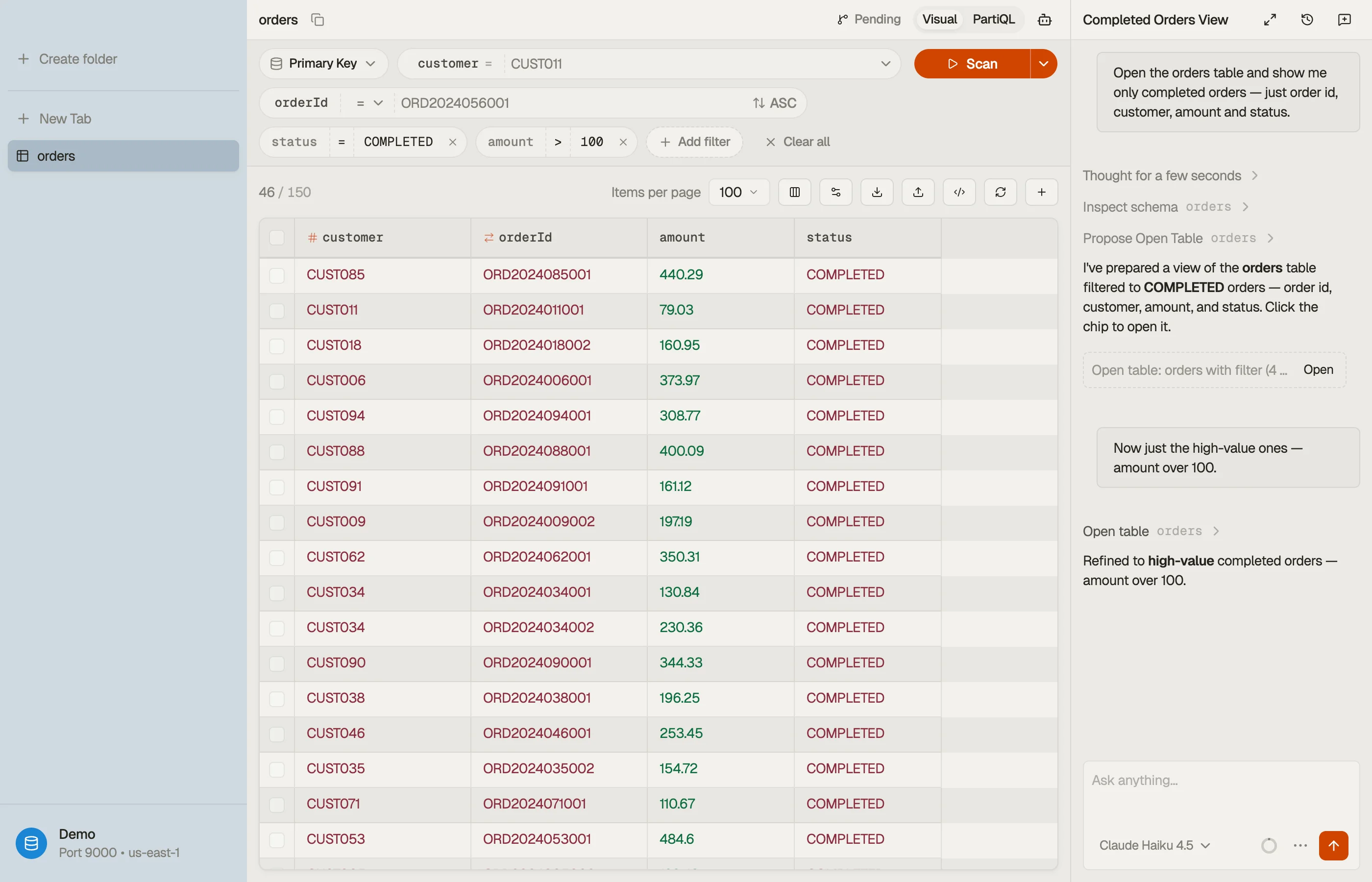1372x882 pixels.
Task: Click the download/import icon in table toolbar
Action: click(877, 192)
